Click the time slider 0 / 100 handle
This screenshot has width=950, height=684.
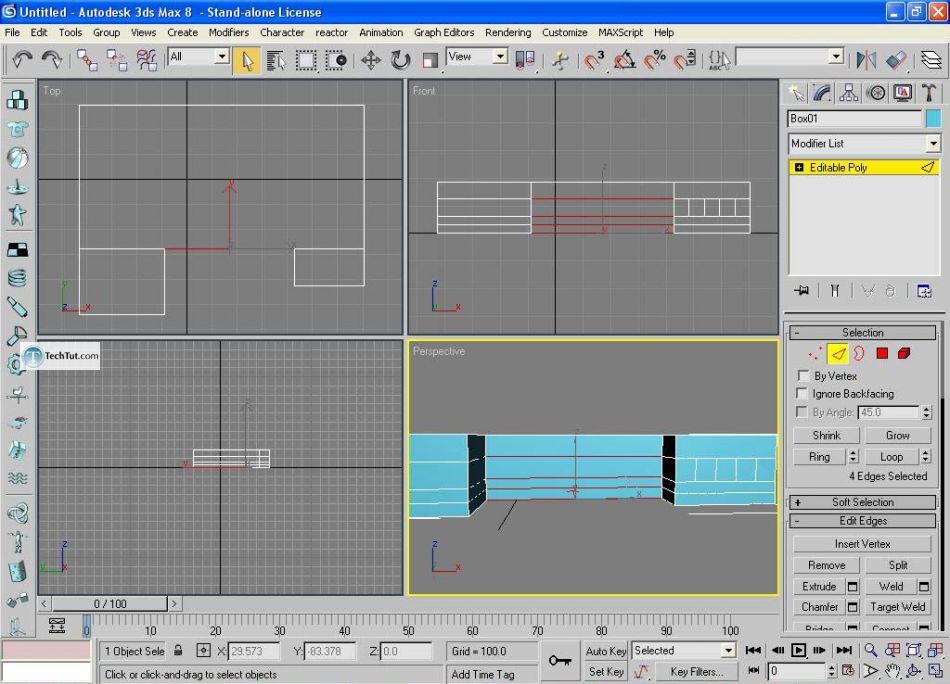click(110, 603)
